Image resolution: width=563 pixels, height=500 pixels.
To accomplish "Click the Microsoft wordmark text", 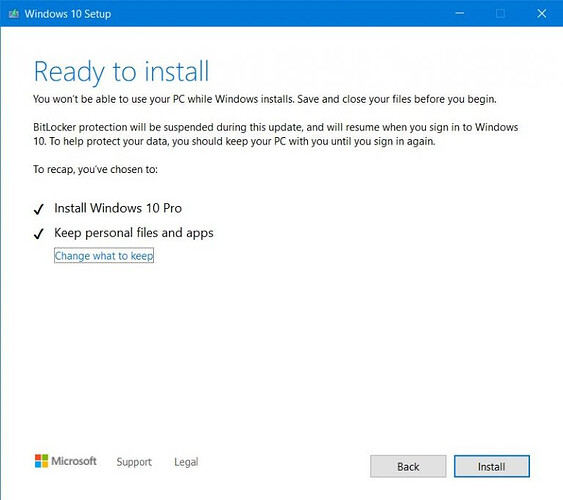I will (x=74, y=461).
